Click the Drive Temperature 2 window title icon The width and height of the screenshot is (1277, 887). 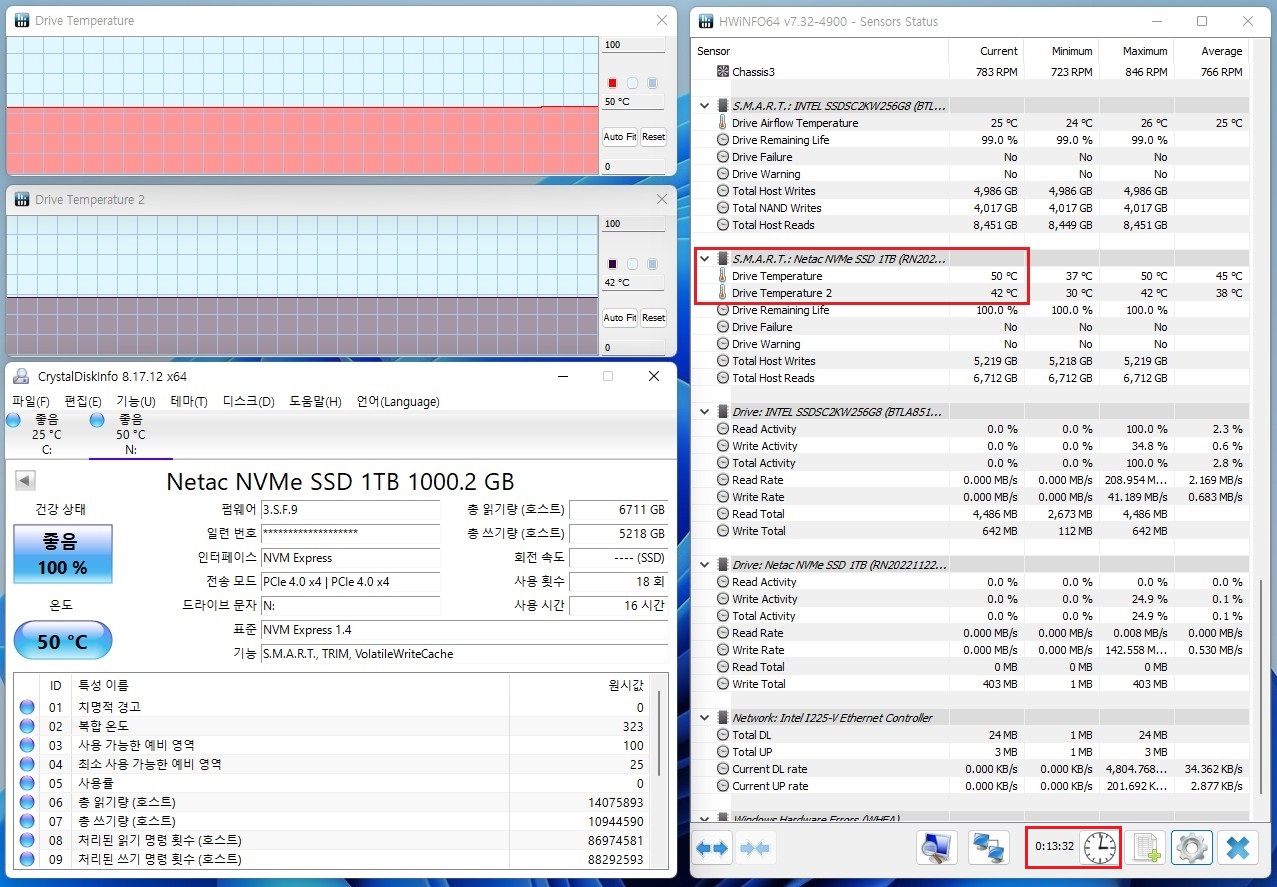pos(21,200)
